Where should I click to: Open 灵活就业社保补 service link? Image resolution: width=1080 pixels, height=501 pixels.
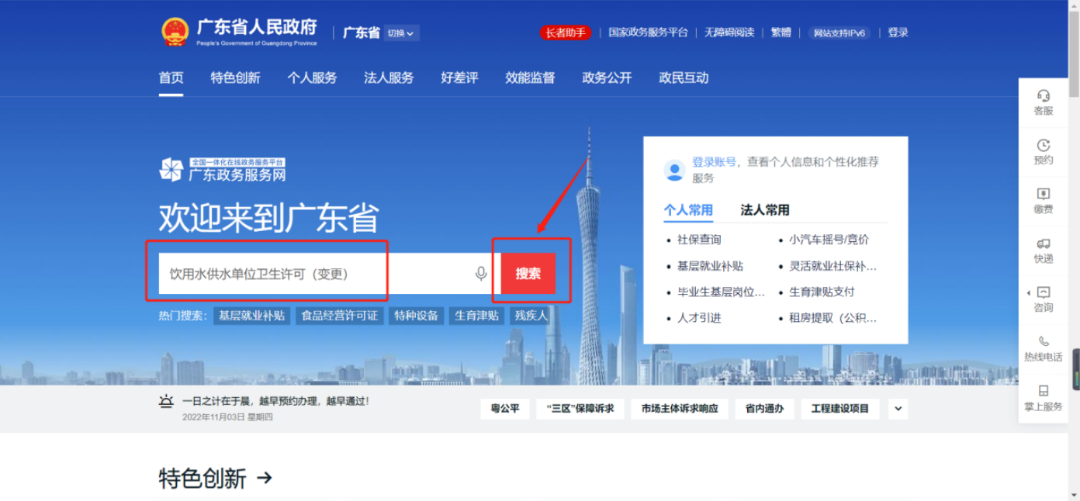(833, 266)
